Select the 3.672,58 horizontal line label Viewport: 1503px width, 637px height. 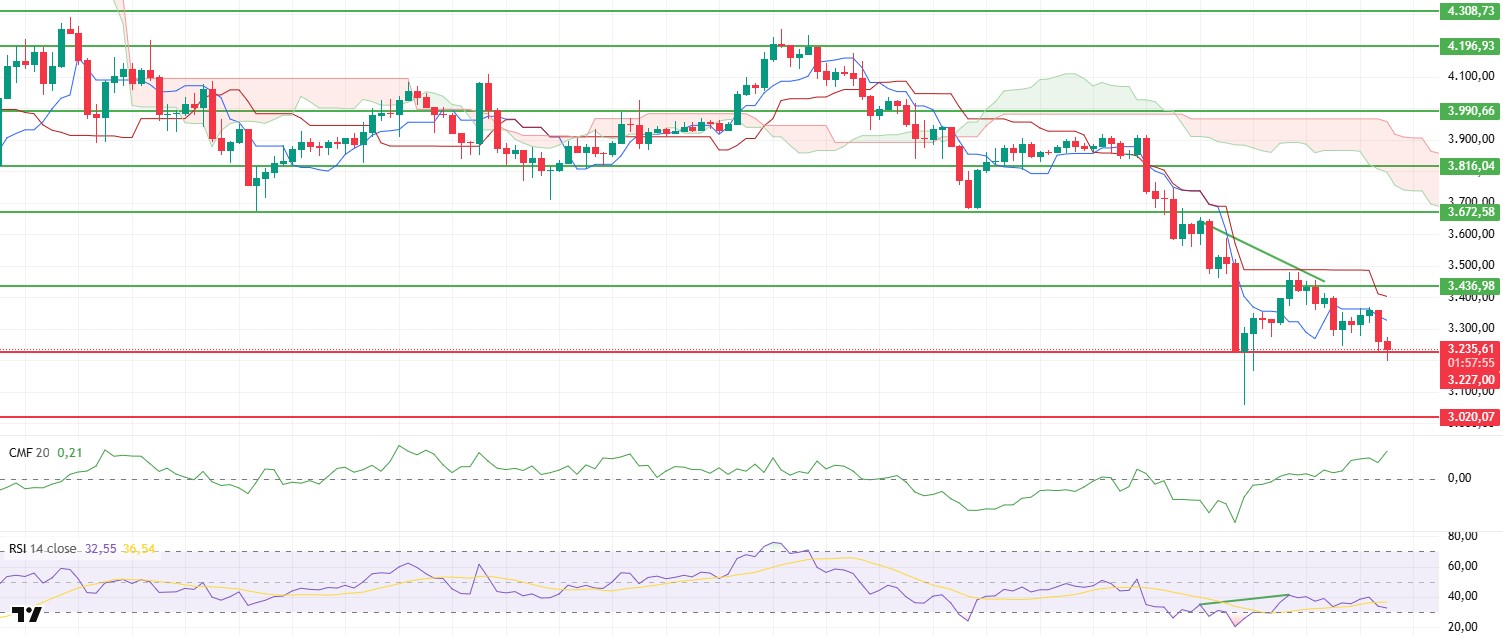point(1470,212)
